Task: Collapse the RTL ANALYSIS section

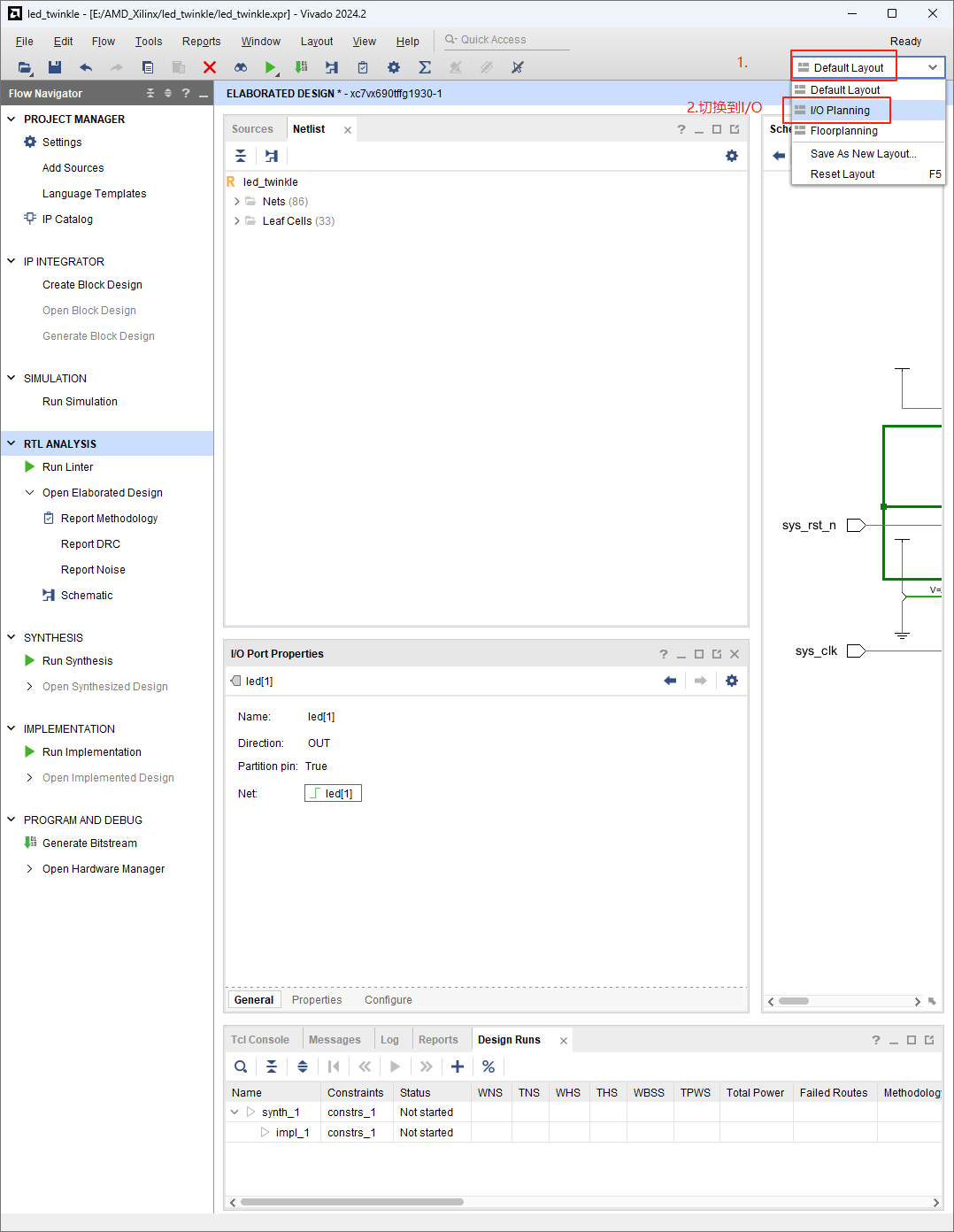Action: tap(12, 443)
